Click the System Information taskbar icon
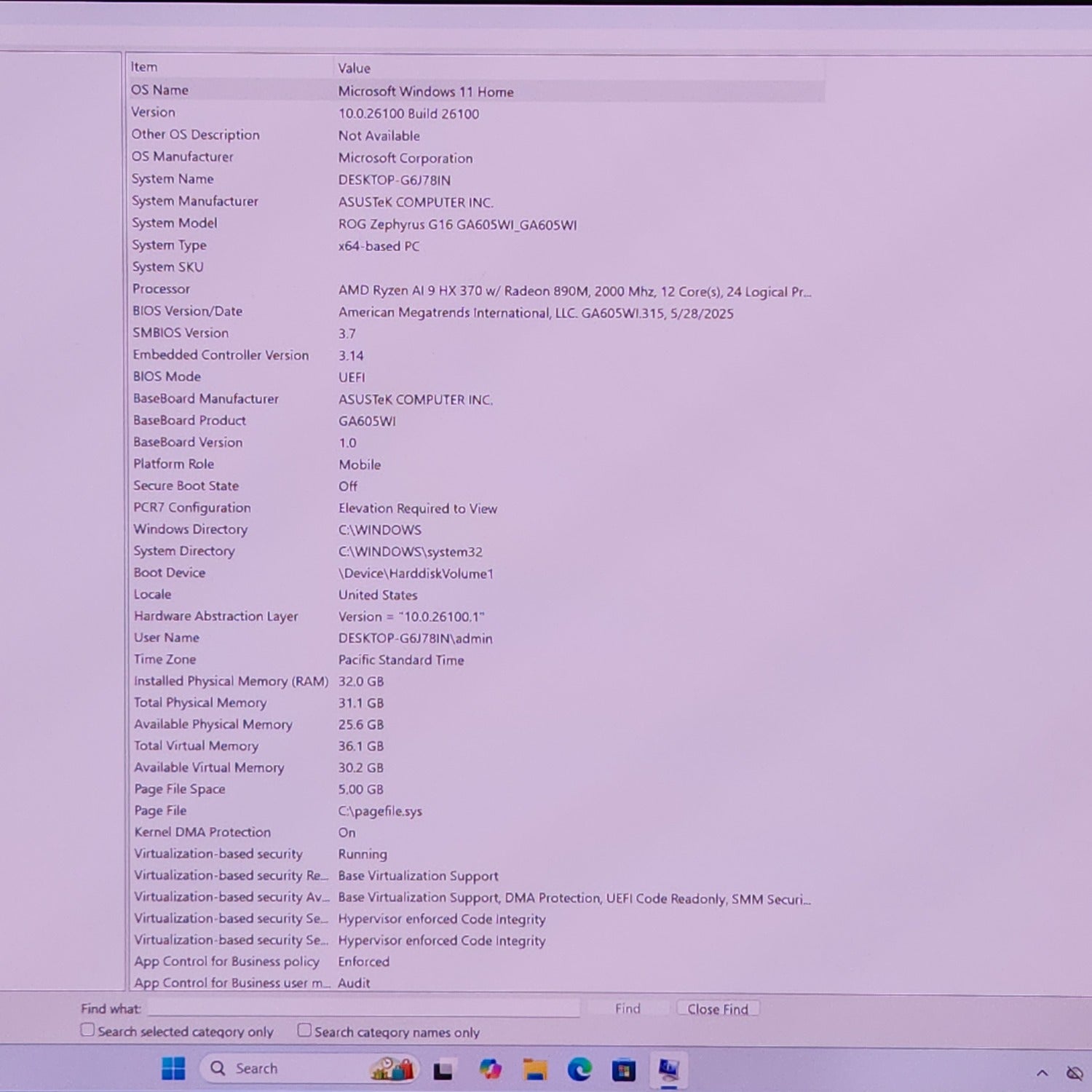Image resolution: width=1092 pixels, height=1092 pixels. (668, 1069)
